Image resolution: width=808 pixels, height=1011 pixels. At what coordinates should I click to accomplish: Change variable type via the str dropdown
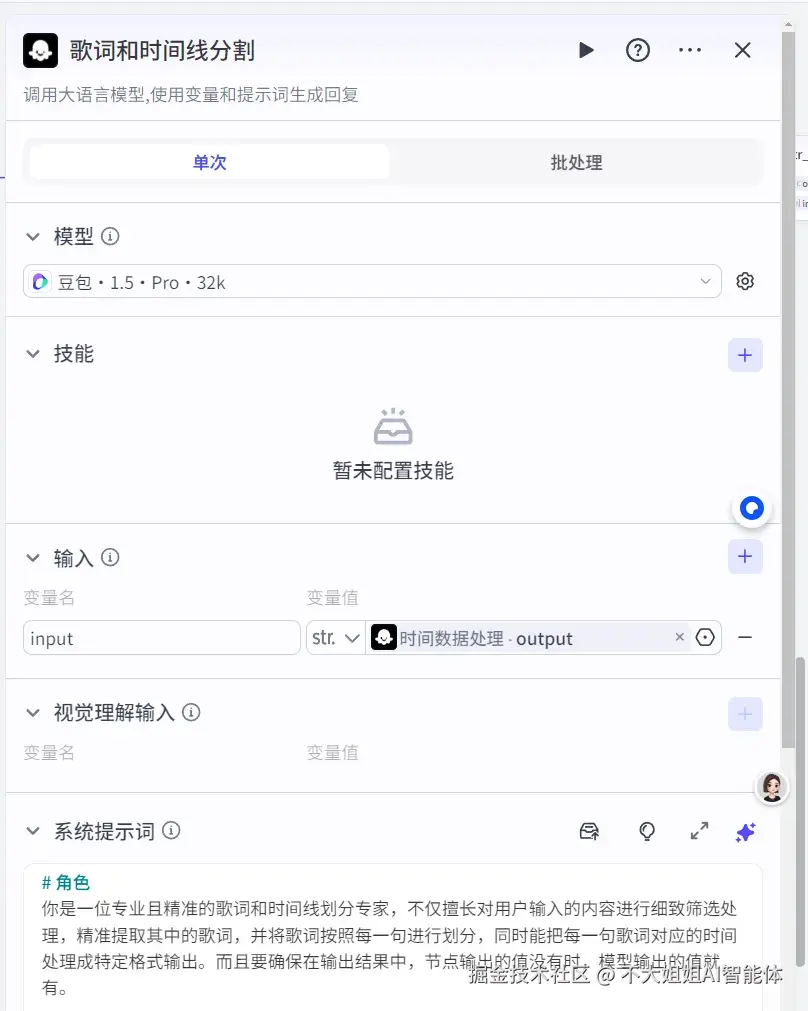[335, 637]
